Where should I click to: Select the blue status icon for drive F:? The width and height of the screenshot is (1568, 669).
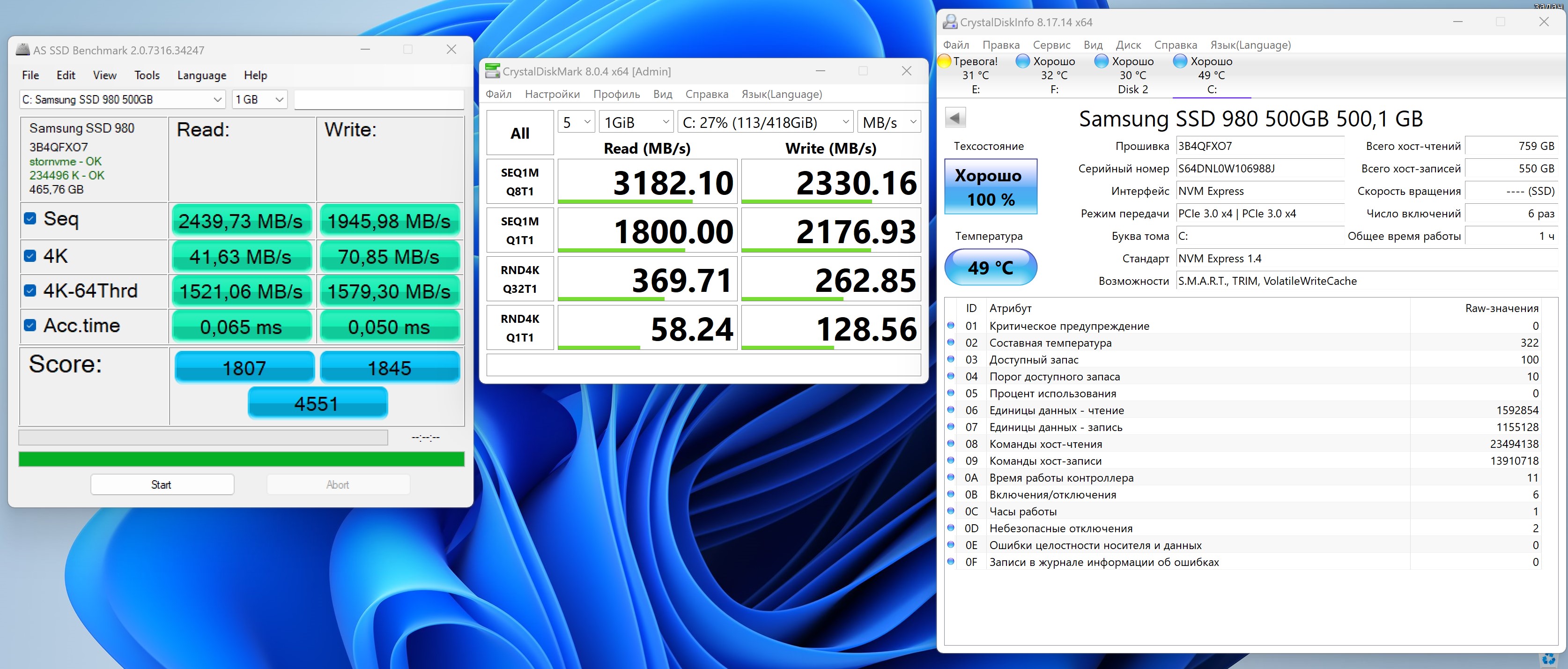(1023, 61)
